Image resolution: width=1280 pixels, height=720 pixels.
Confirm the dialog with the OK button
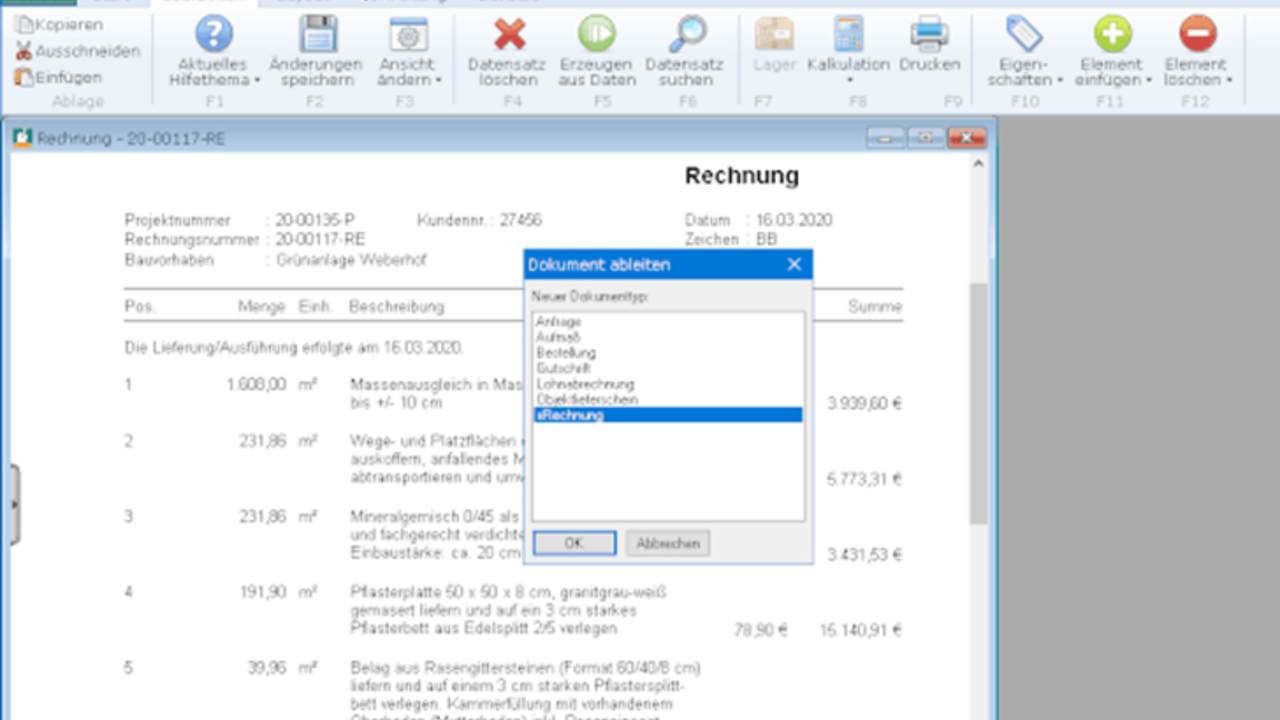point(574,543)
